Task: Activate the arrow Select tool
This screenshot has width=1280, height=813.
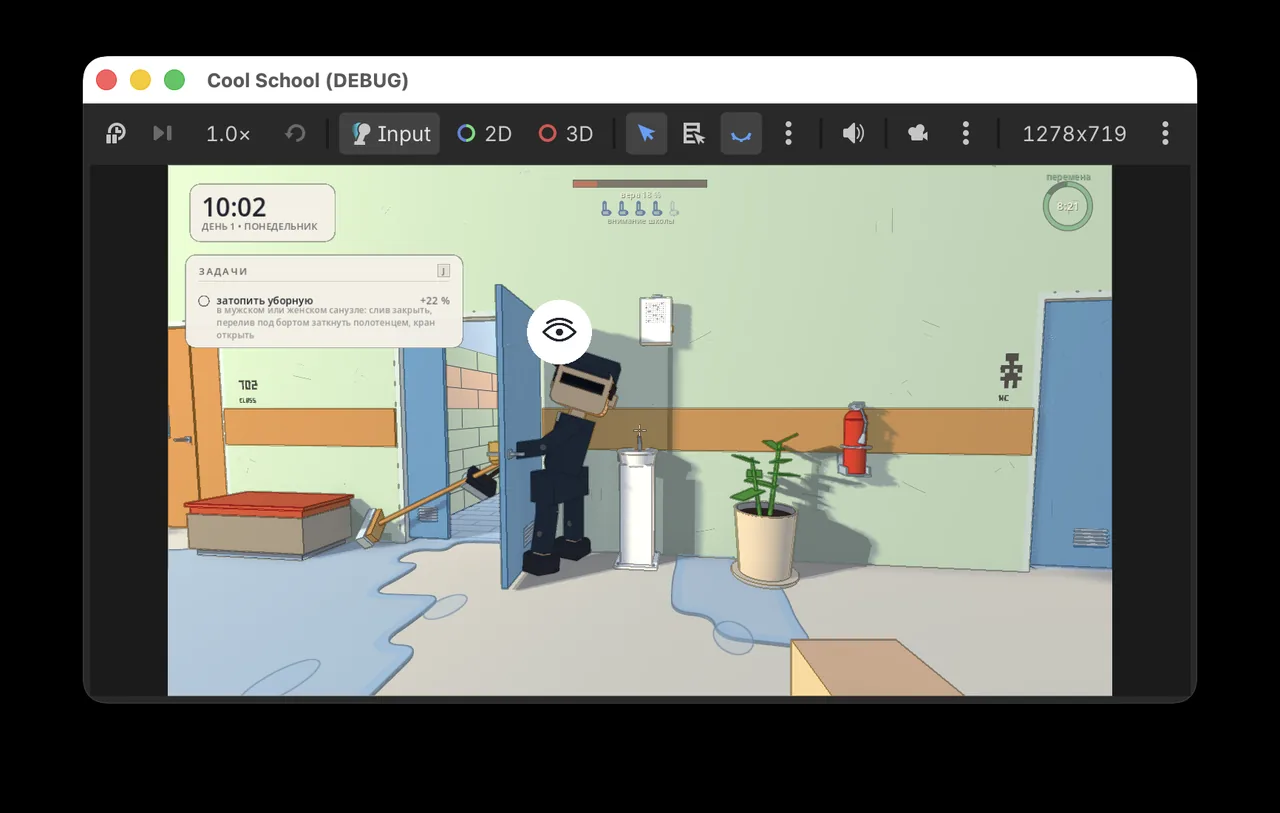Action: coord(647,134)
